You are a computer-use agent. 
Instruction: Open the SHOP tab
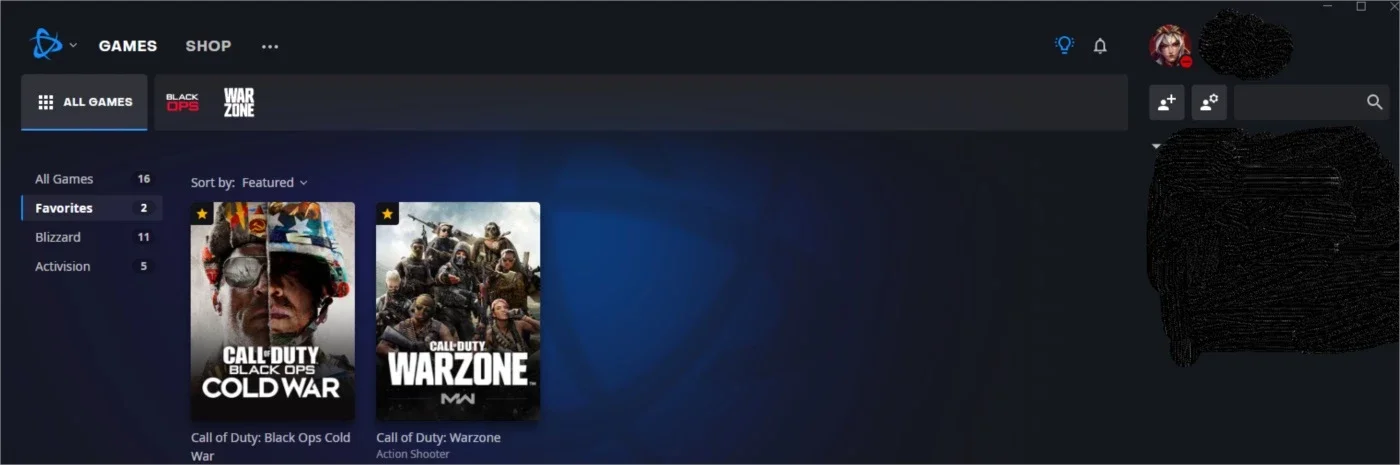(208, 46)
